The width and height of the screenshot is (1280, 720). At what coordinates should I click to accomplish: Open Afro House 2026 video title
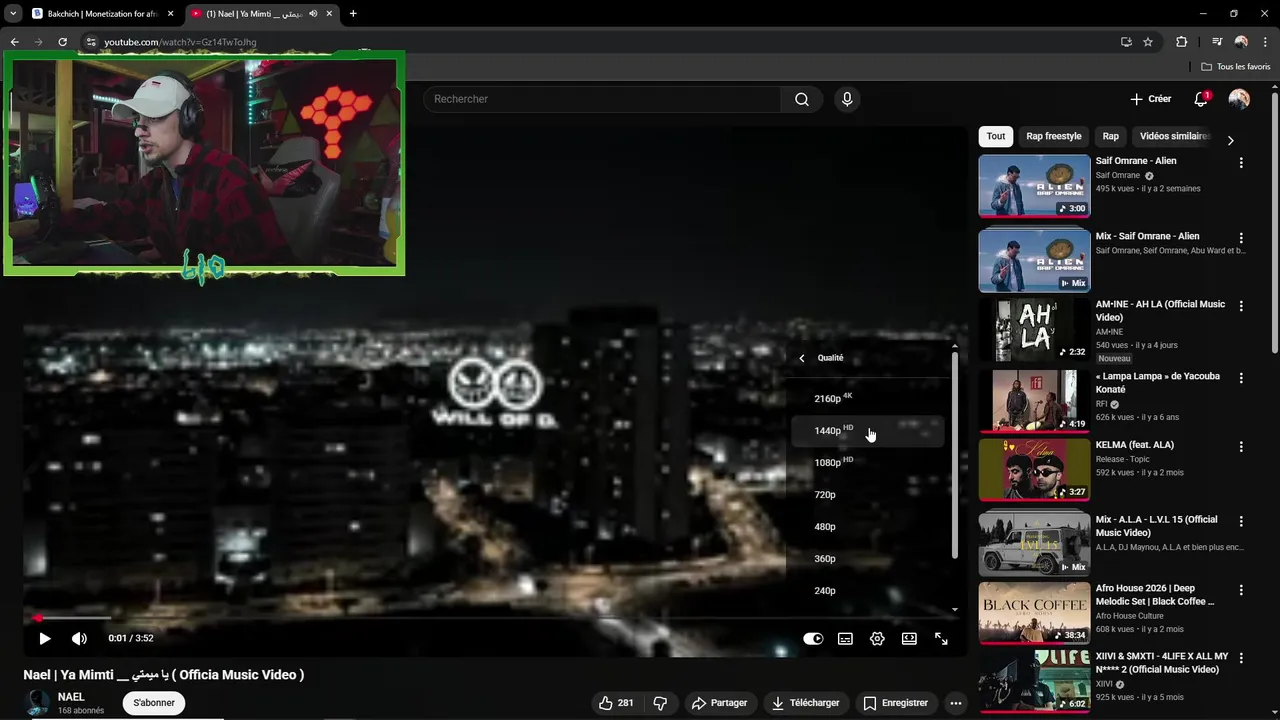(1155, 595)
